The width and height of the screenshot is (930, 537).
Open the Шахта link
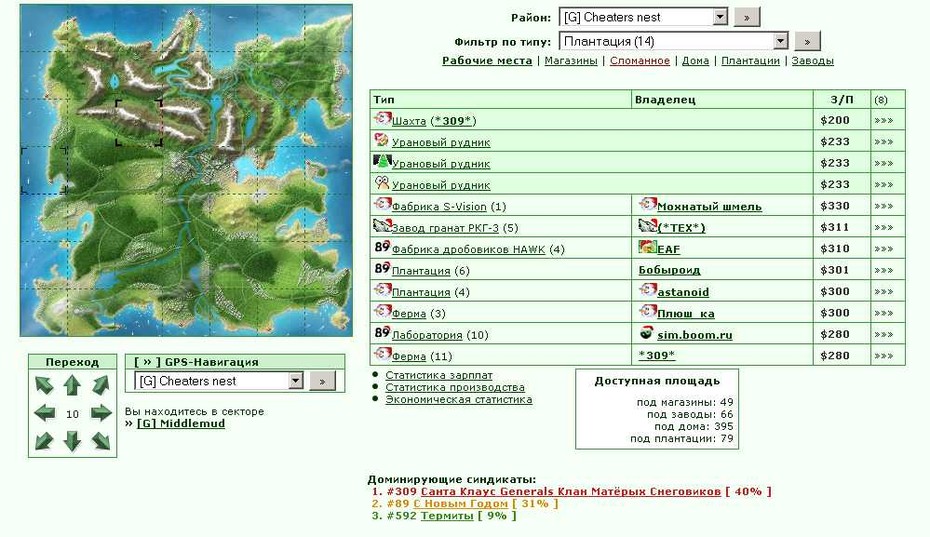tap(409, 121)
